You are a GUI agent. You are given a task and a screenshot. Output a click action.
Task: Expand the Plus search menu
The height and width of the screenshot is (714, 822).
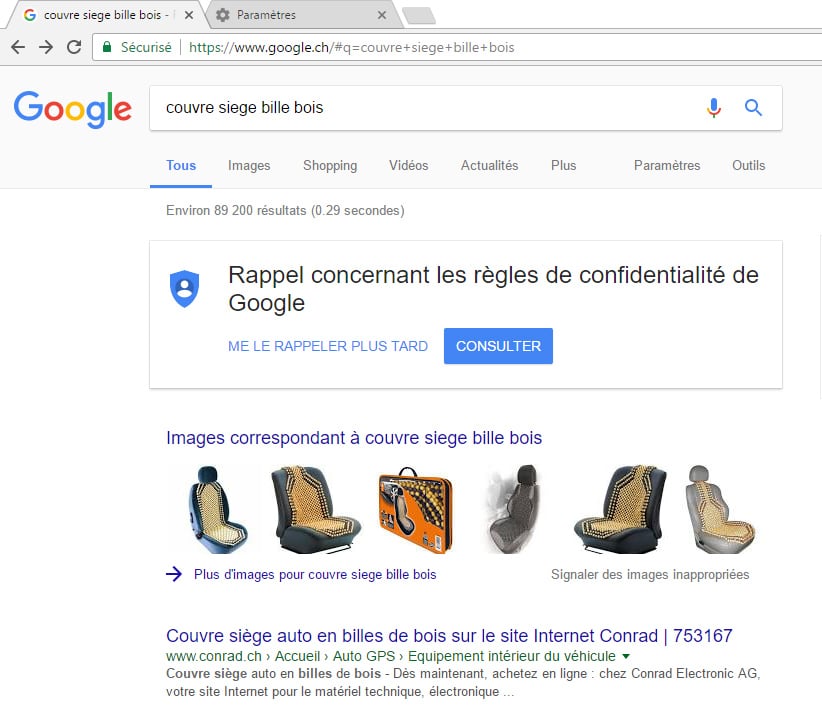point(564,166)
